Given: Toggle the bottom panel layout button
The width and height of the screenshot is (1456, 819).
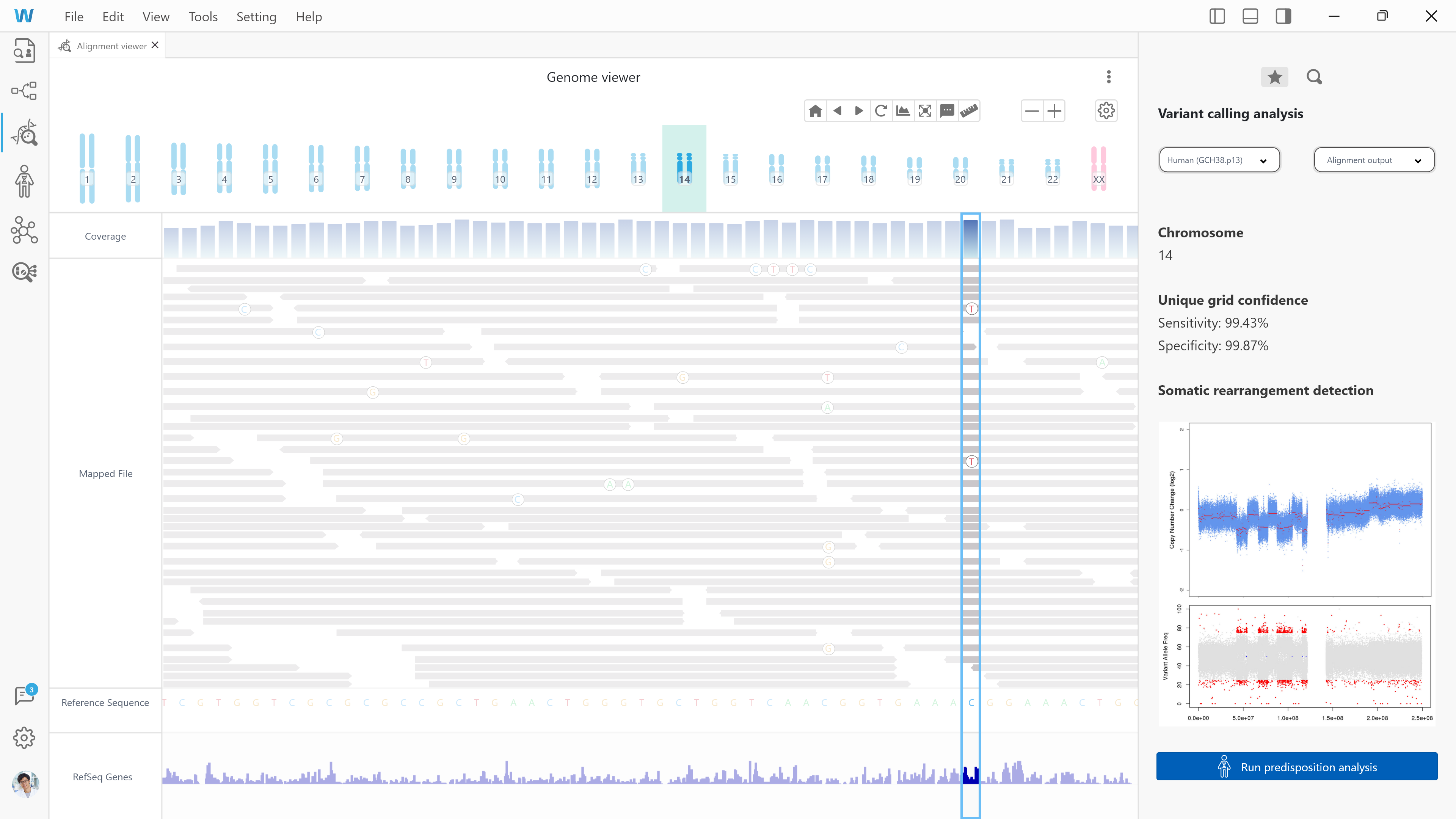Looking at the screenshot, I should pos(1250,16).
